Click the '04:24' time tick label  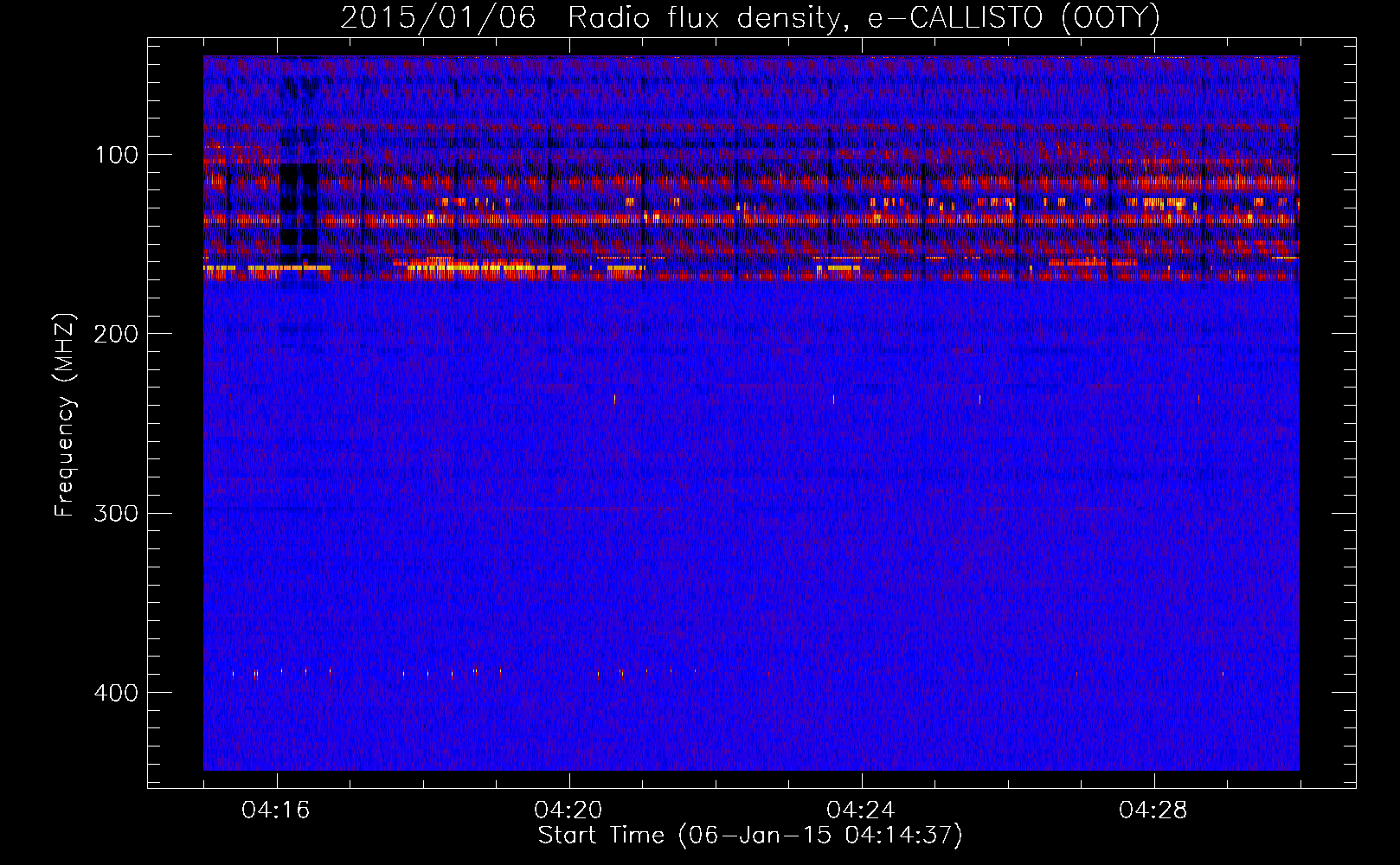point(861,811)
